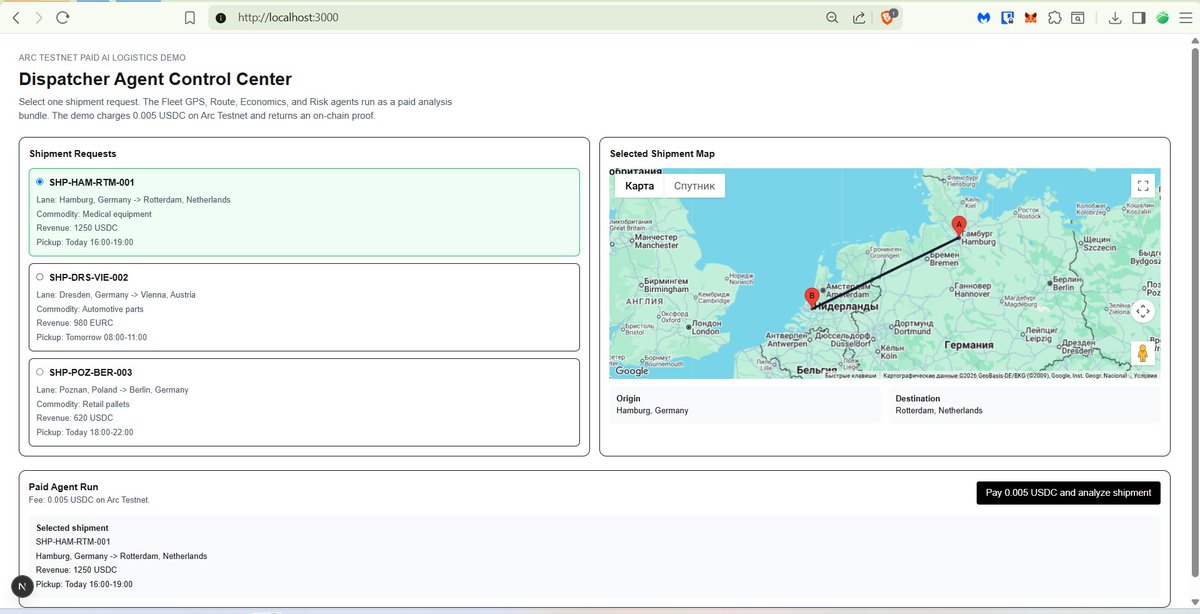This screenshot has height=614, width=1200.
Task: Switch the map to Спутник satellite view
Action: pos(694,186)
